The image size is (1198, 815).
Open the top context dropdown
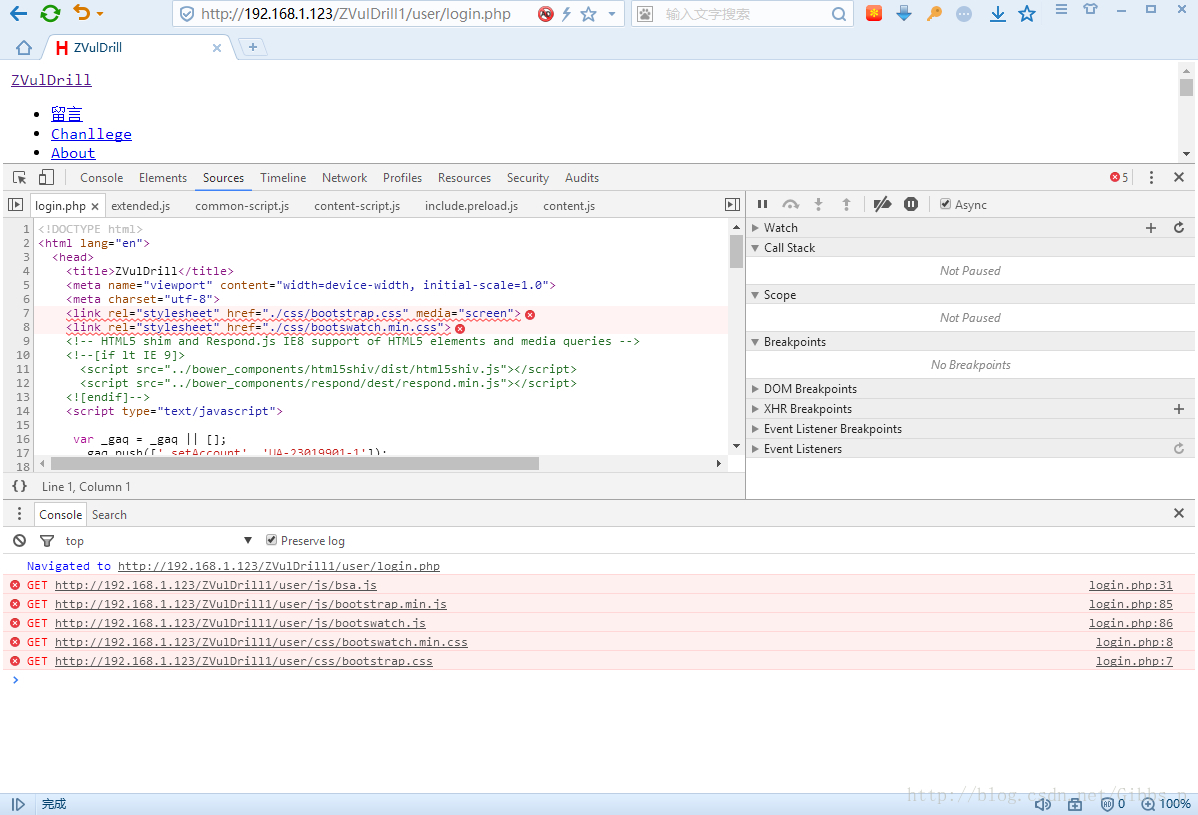coord(158,540)
